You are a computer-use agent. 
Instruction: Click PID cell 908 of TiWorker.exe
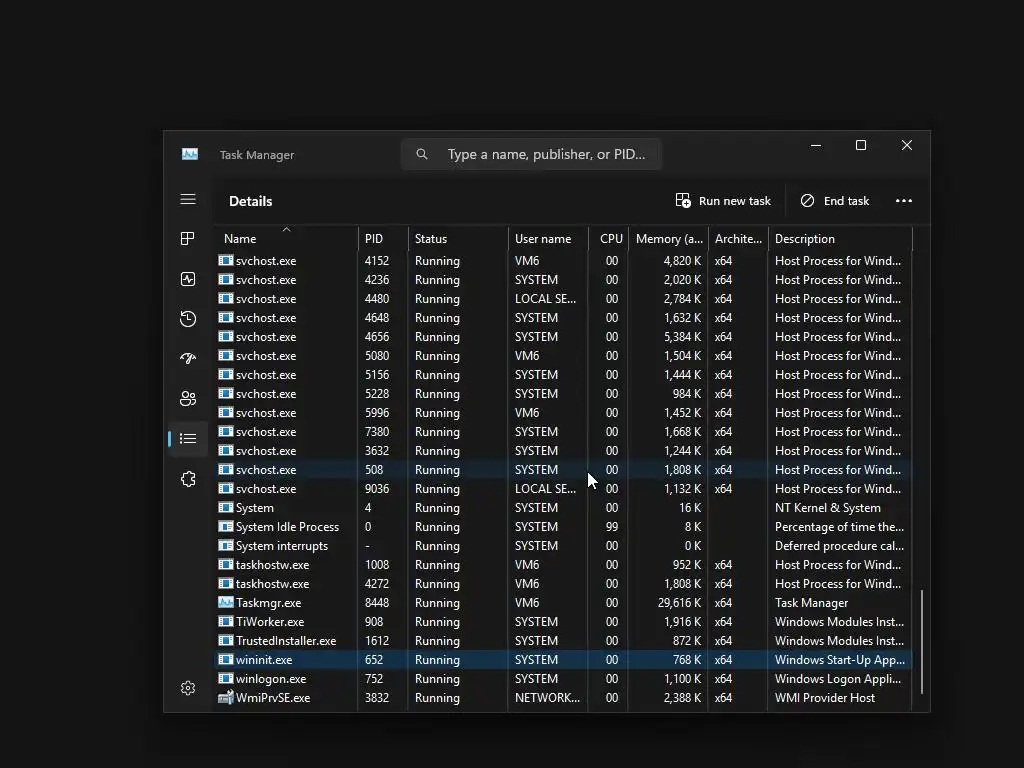point(374,622)
